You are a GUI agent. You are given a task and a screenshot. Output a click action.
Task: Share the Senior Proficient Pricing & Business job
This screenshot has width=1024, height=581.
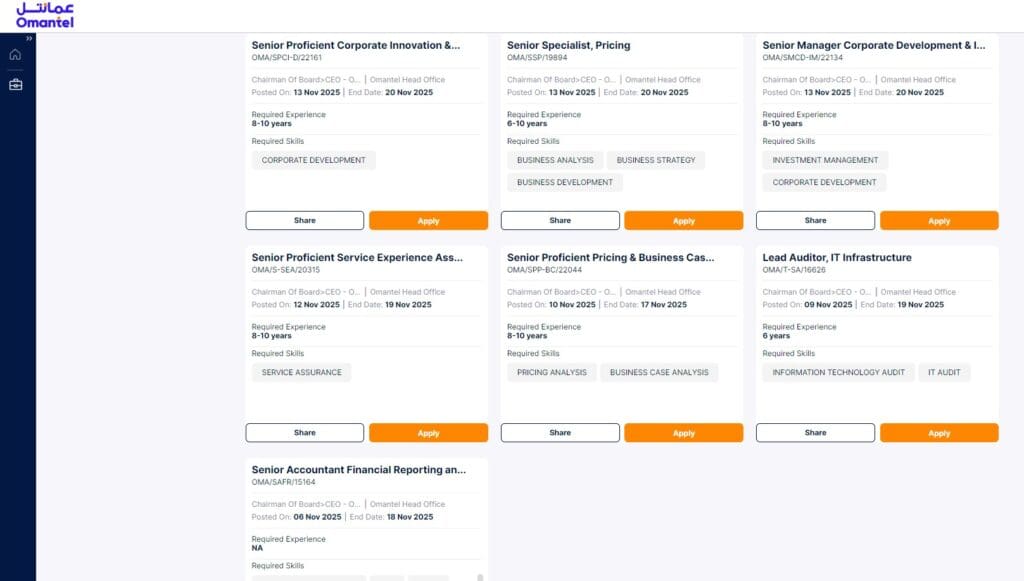point(560,433)
